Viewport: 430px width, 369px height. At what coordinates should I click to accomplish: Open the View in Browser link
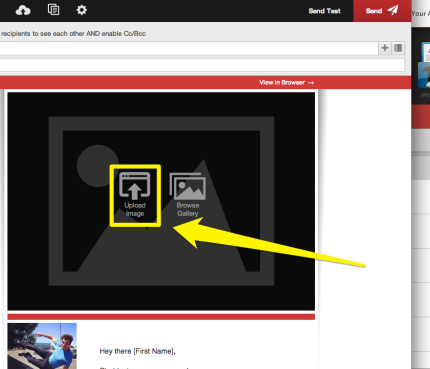[x=287, y=82]
